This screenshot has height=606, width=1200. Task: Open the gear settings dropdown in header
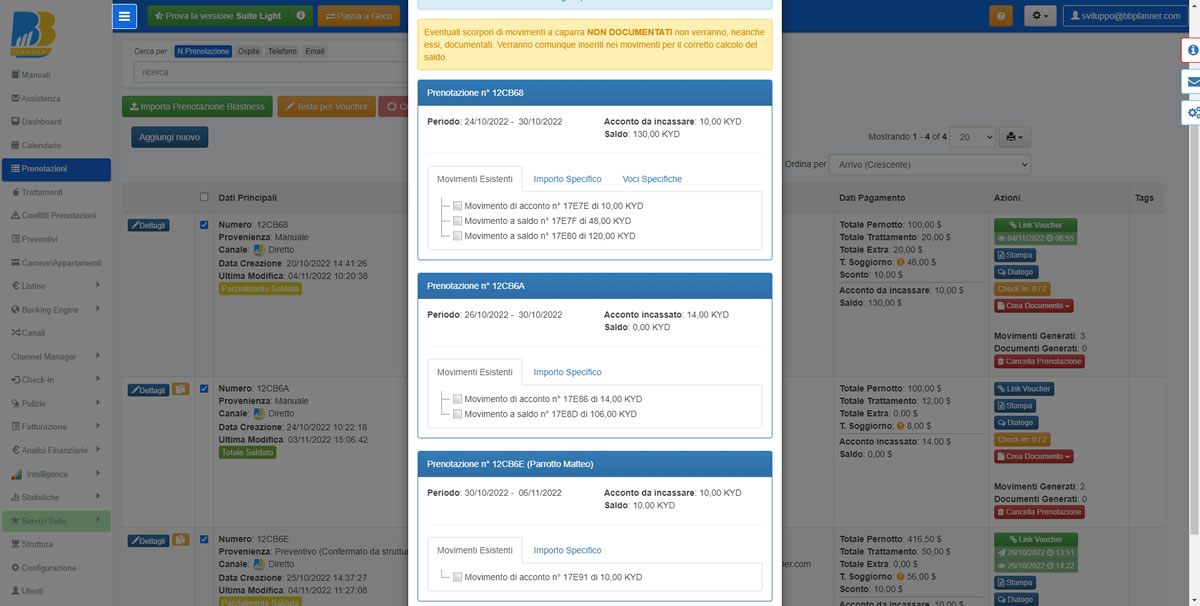[1041, 16]
